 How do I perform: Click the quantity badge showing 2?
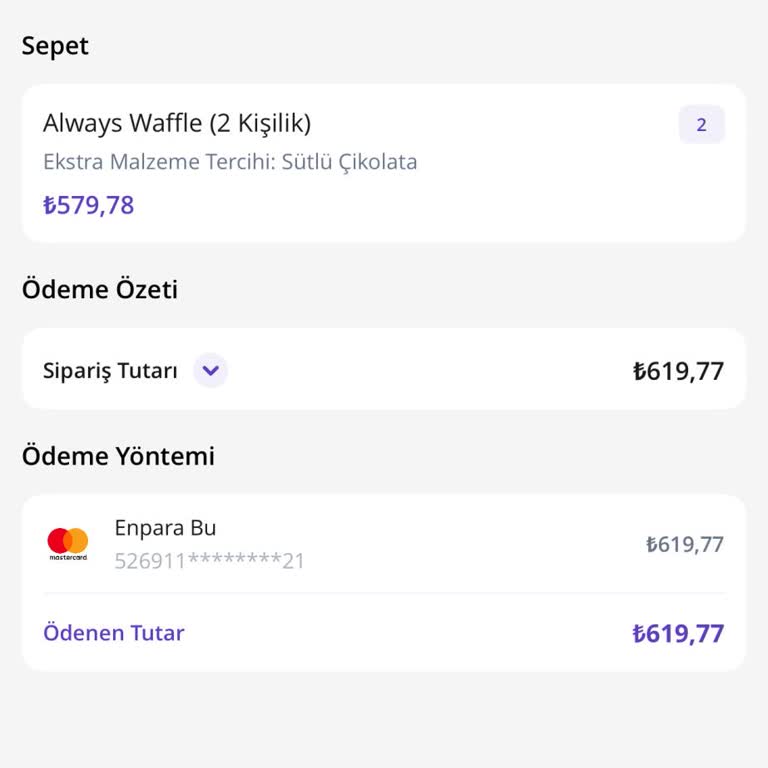pos(701,125)
